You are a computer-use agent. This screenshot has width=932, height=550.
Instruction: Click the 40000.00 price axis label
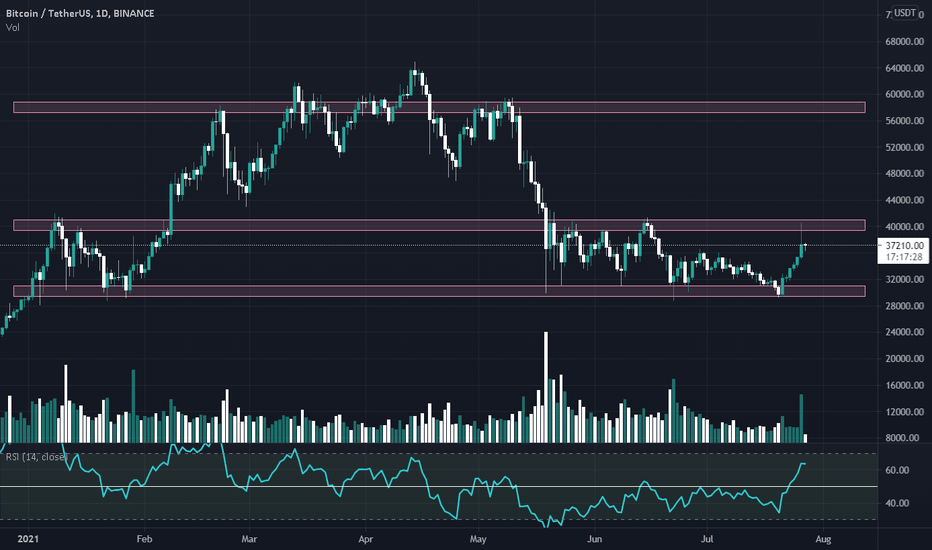click(904, 227)
